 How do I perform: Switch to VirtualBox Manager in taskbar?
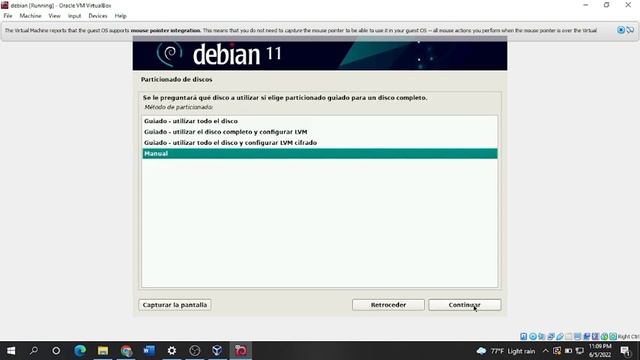[x=217, y=351]
